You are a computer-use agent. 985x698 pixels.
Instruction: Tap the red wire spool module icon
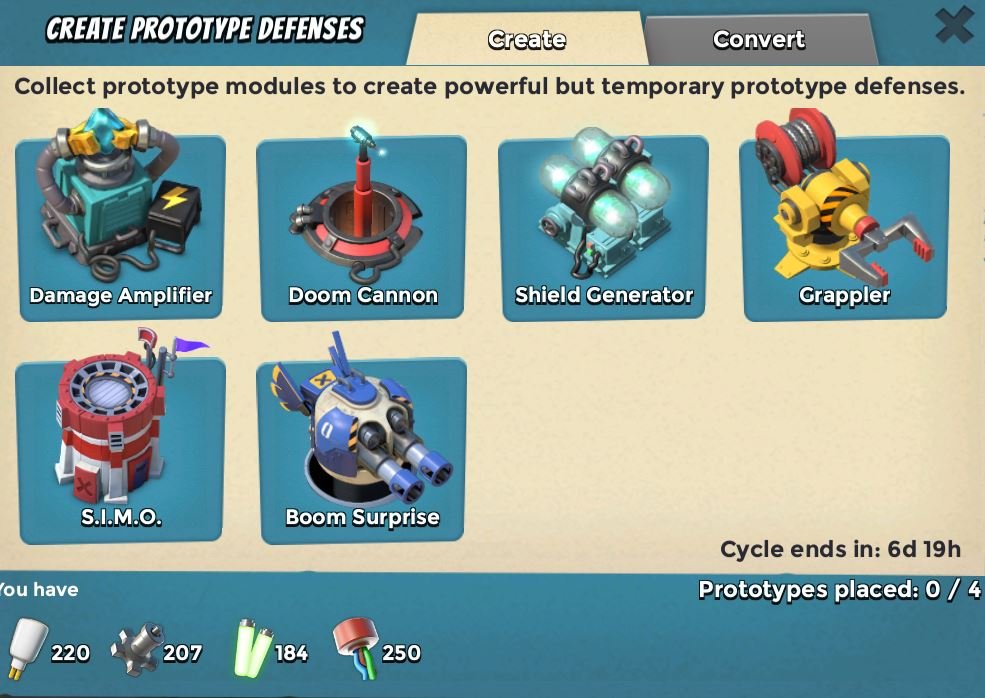click(356, 647)
